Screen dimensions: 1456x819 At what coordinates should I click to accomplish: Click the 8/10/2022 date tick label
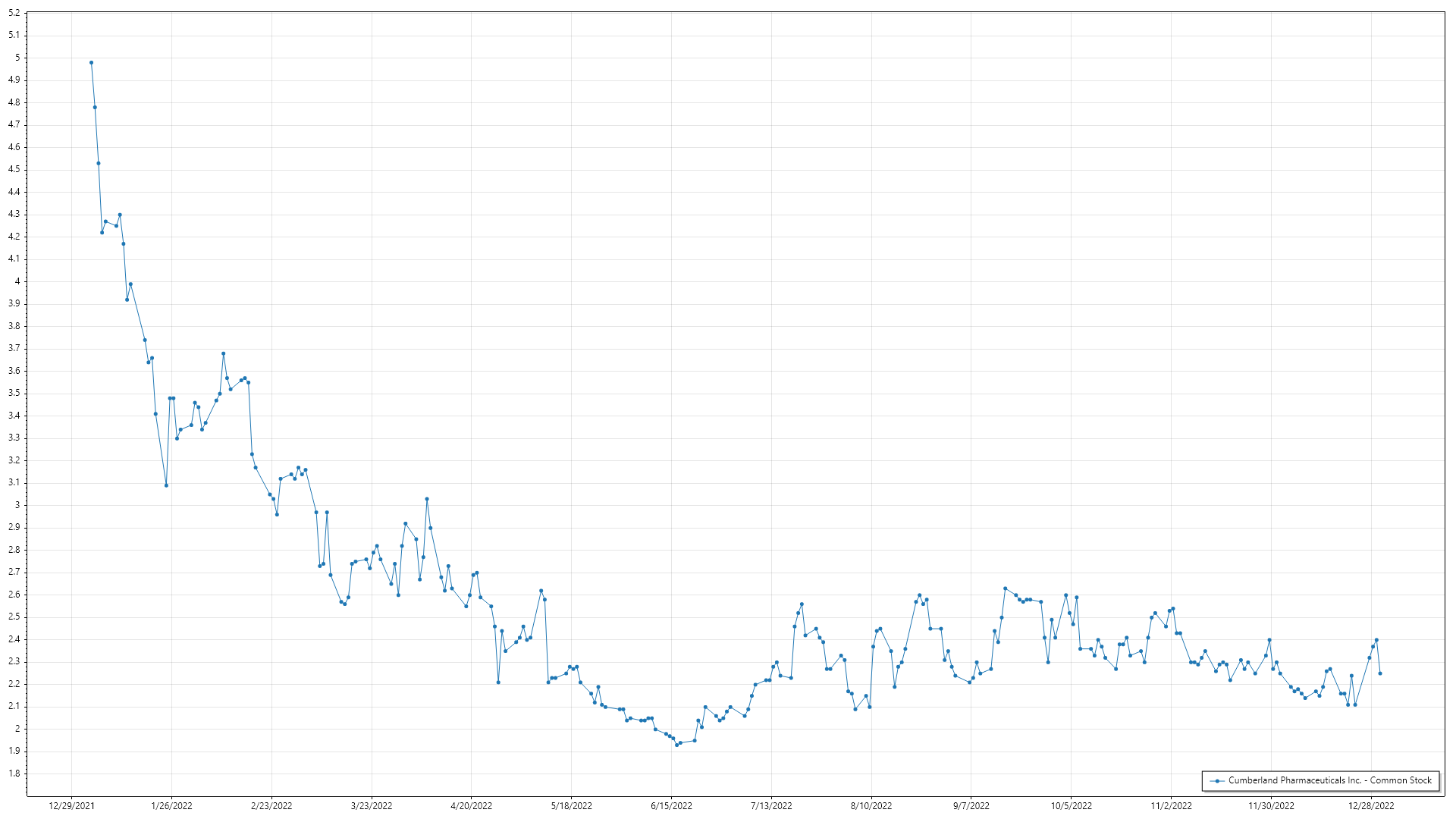tap(871, 806)
